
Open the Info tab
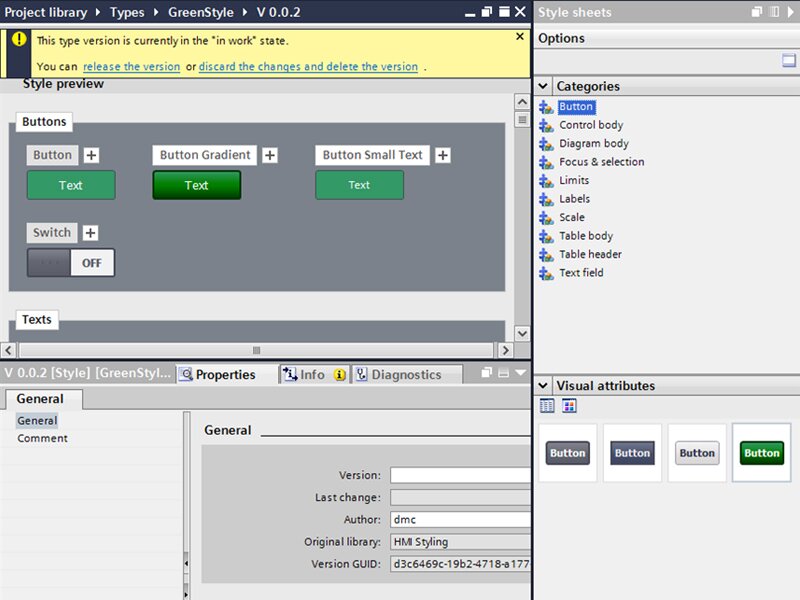[x=315, y=374]
